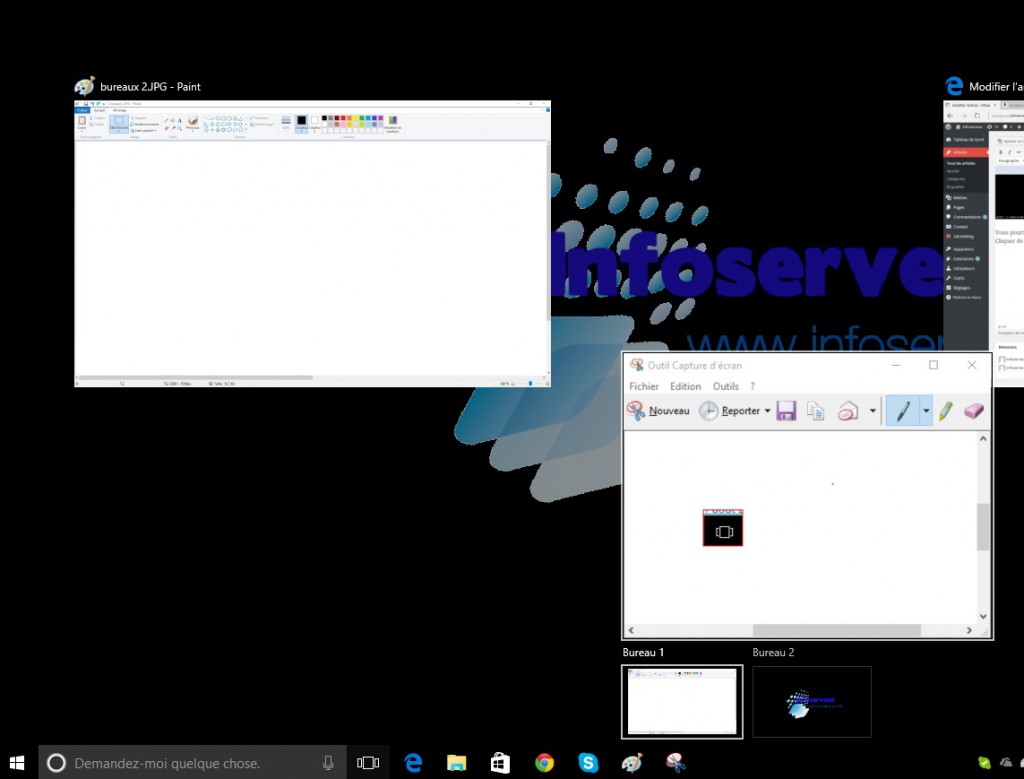Screen dimensions: 1024x779
Task: Click the Reporter delay button
Action: 729,411
